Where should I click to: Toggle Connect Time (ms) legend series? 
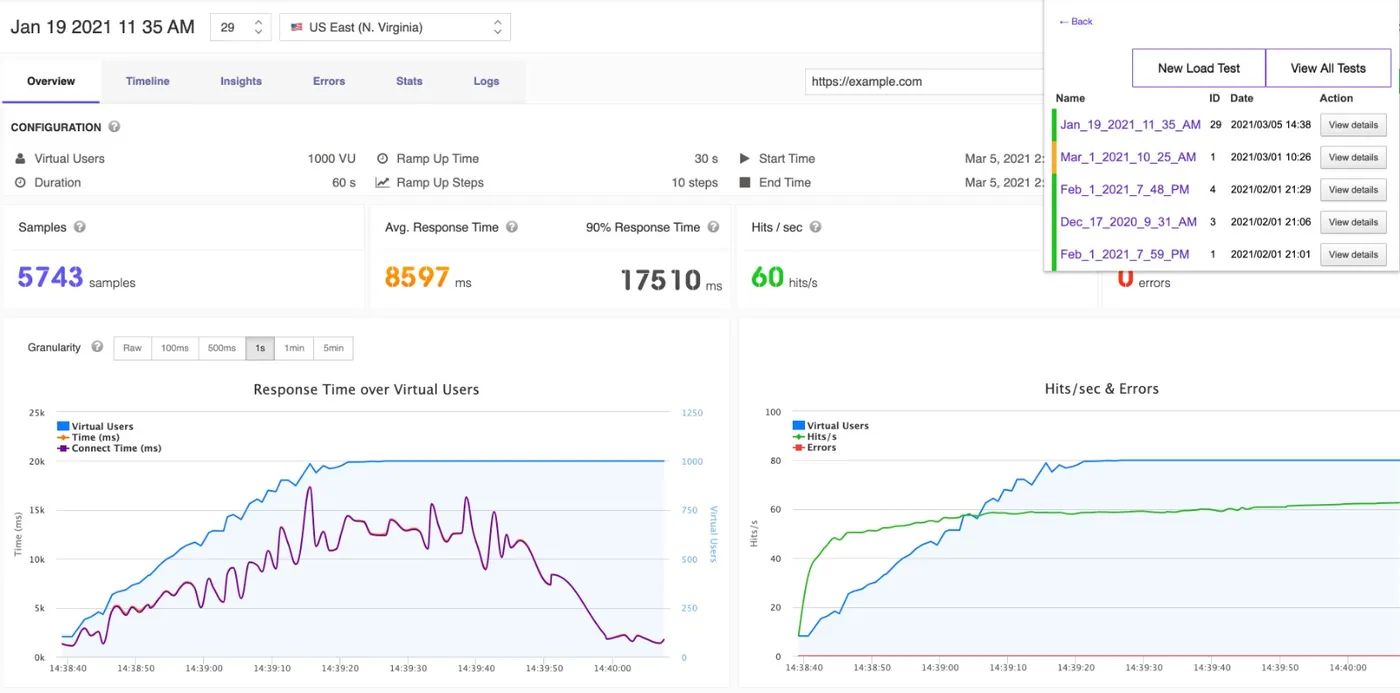(109, 448)
